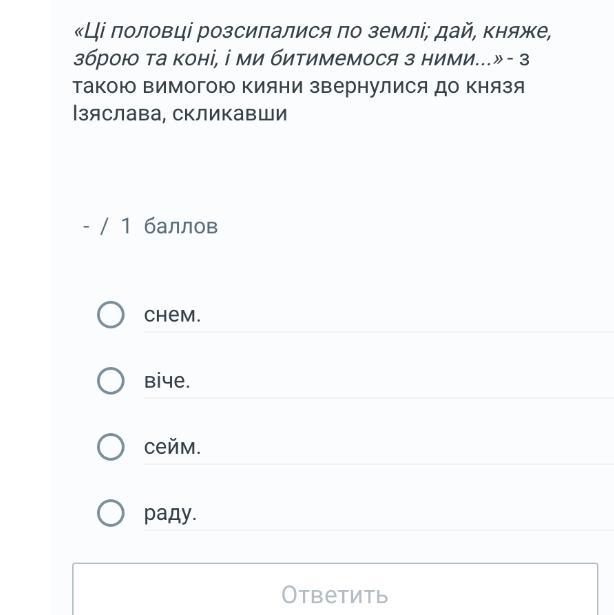Mark the "сейм." radio option
This screenshot has width=614, height=615.
click(x=111, y=447)
